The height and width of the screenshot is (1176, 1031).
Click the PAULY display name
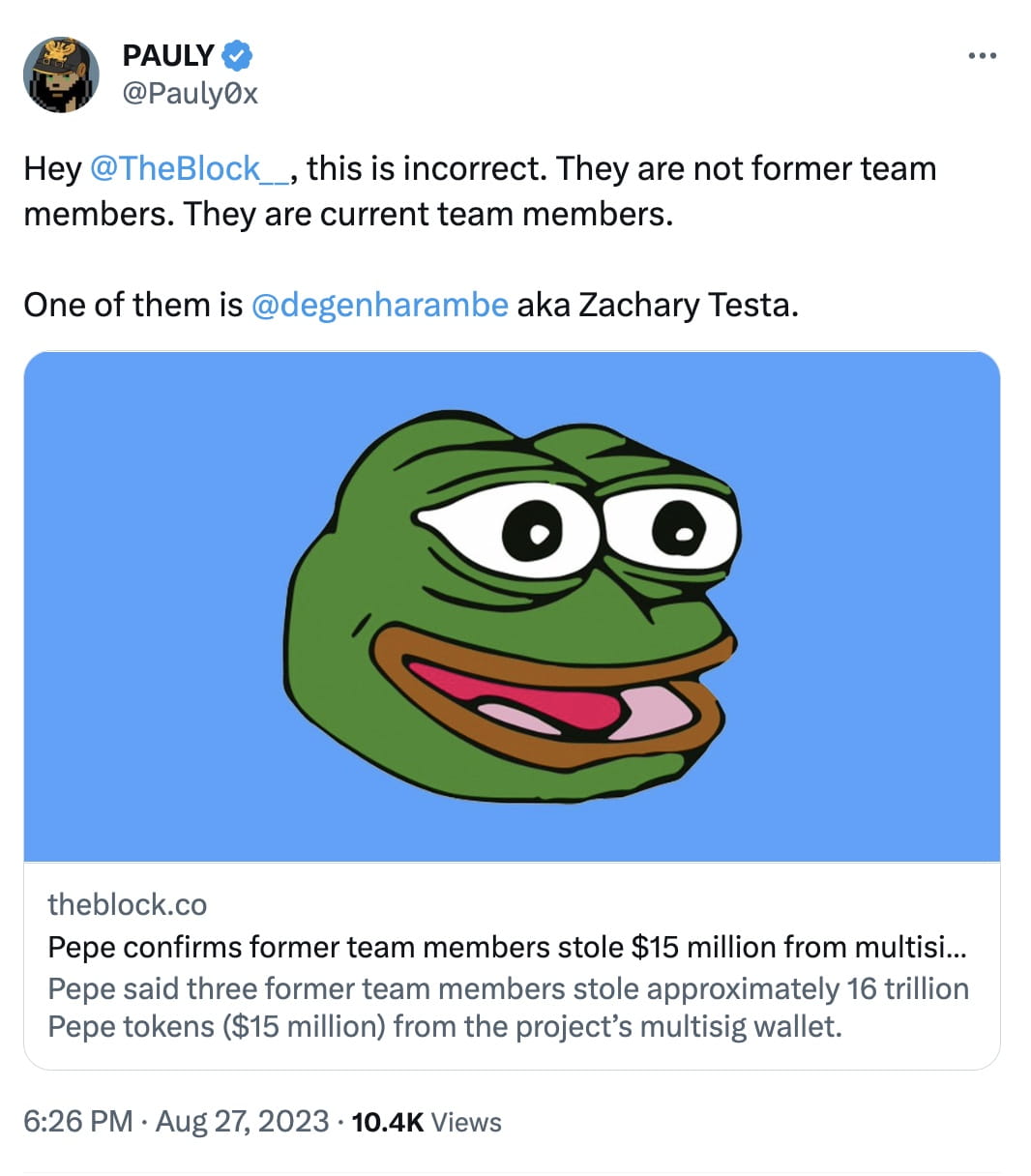(x=168, y=56)
